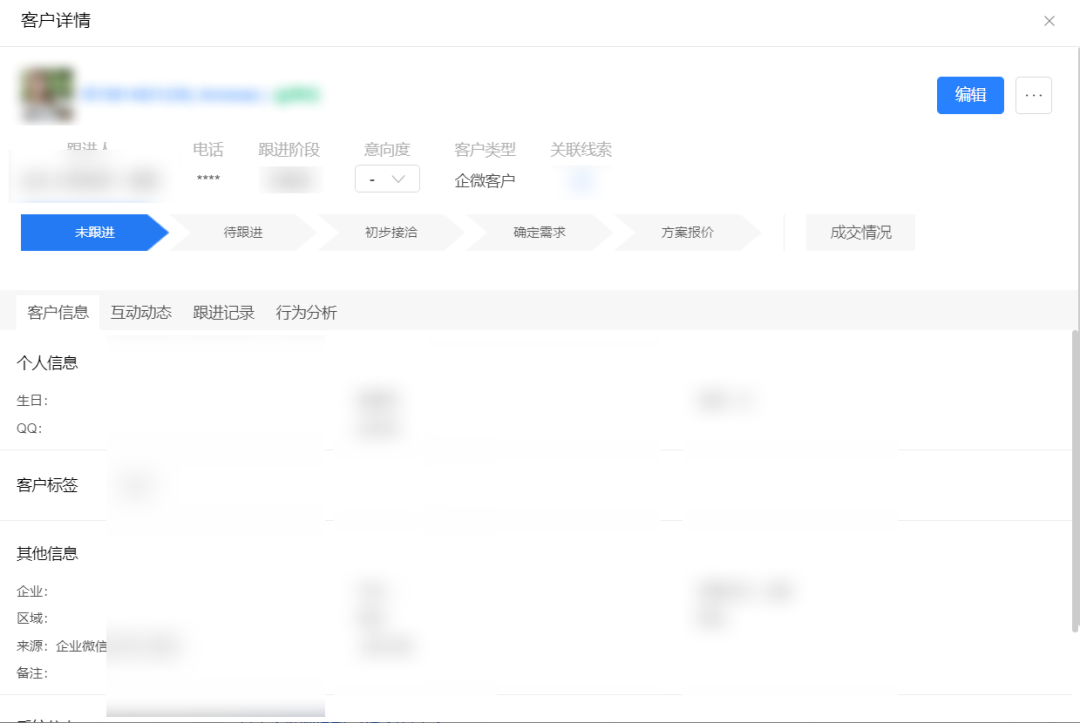View the 行为分析 tab
The height and width of the screenshot is (723, 1080).
[x=305, y=312]
